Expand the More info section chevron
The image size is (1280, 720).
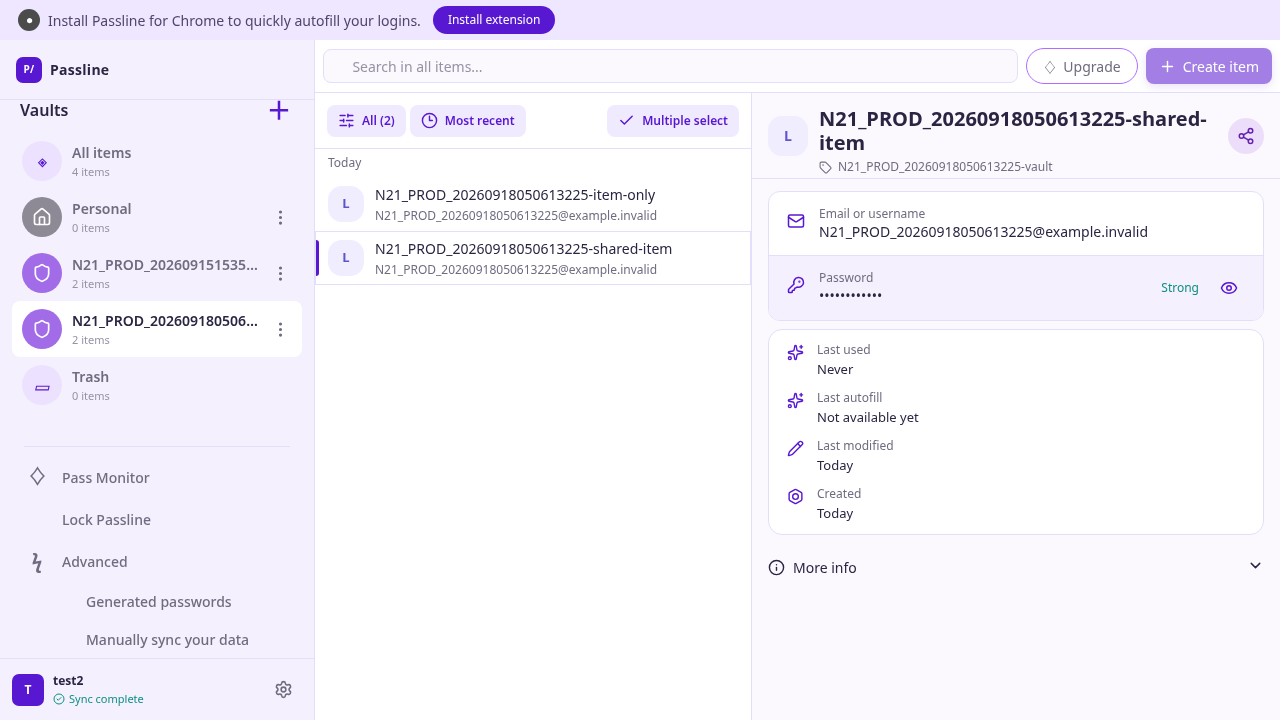click(1256, 566)
